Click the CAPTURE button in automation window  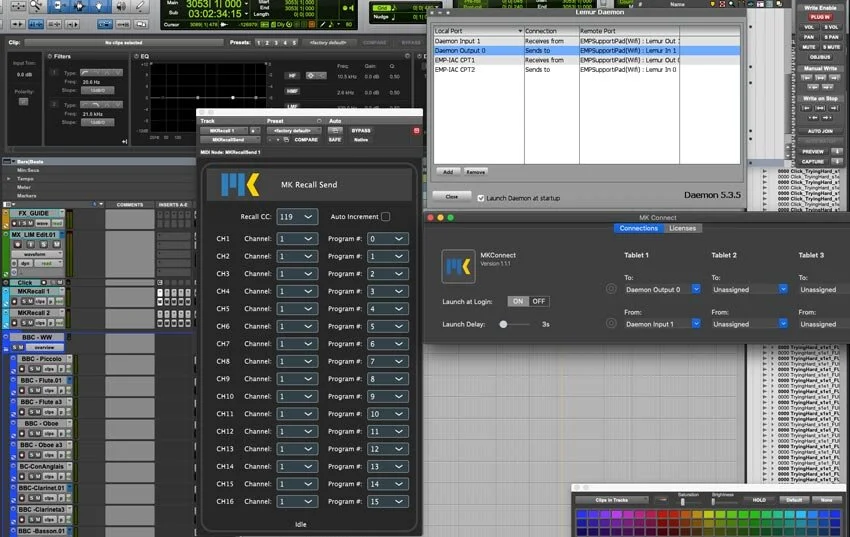(813, 161)
